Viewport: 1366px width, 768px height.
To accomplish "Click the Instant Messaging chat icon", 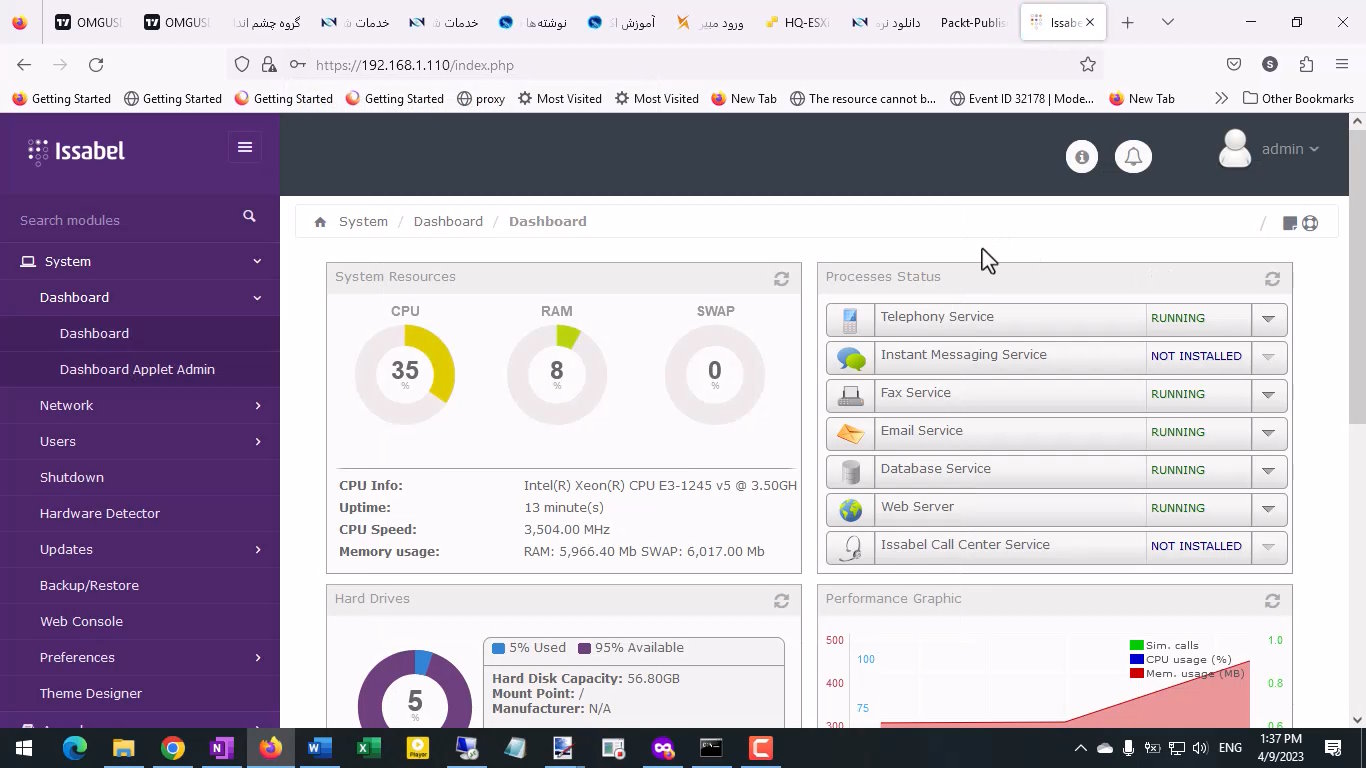I will click(851, 358).
